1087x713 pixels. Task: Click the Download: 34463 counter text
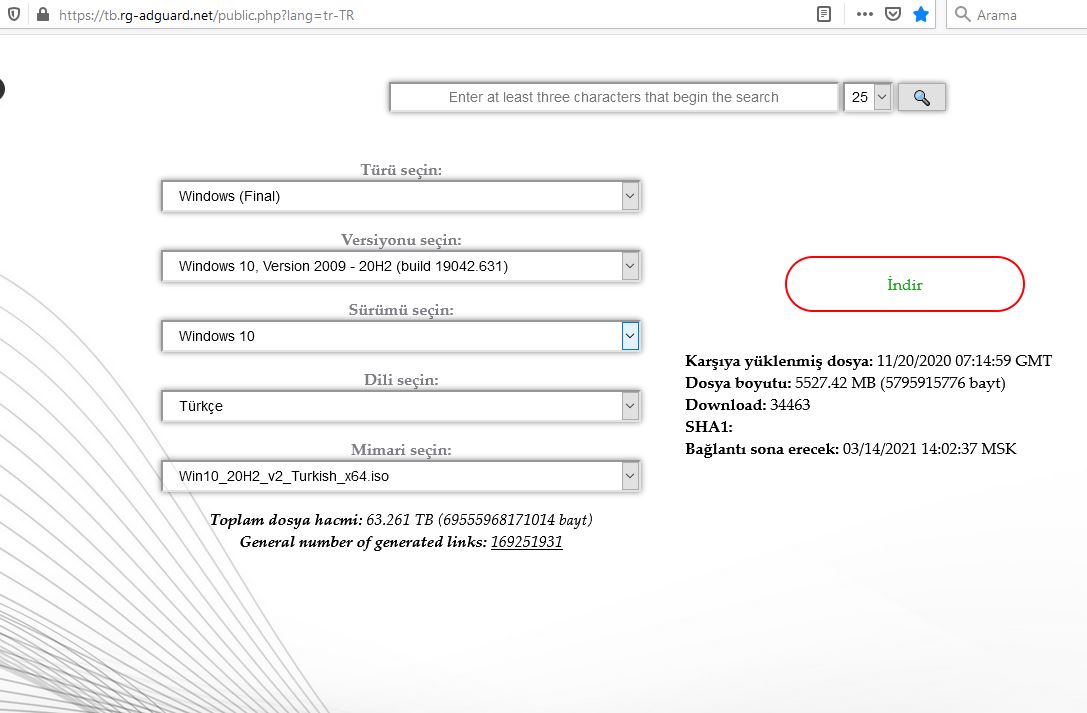pyautogui.click(x=747, y=405)
